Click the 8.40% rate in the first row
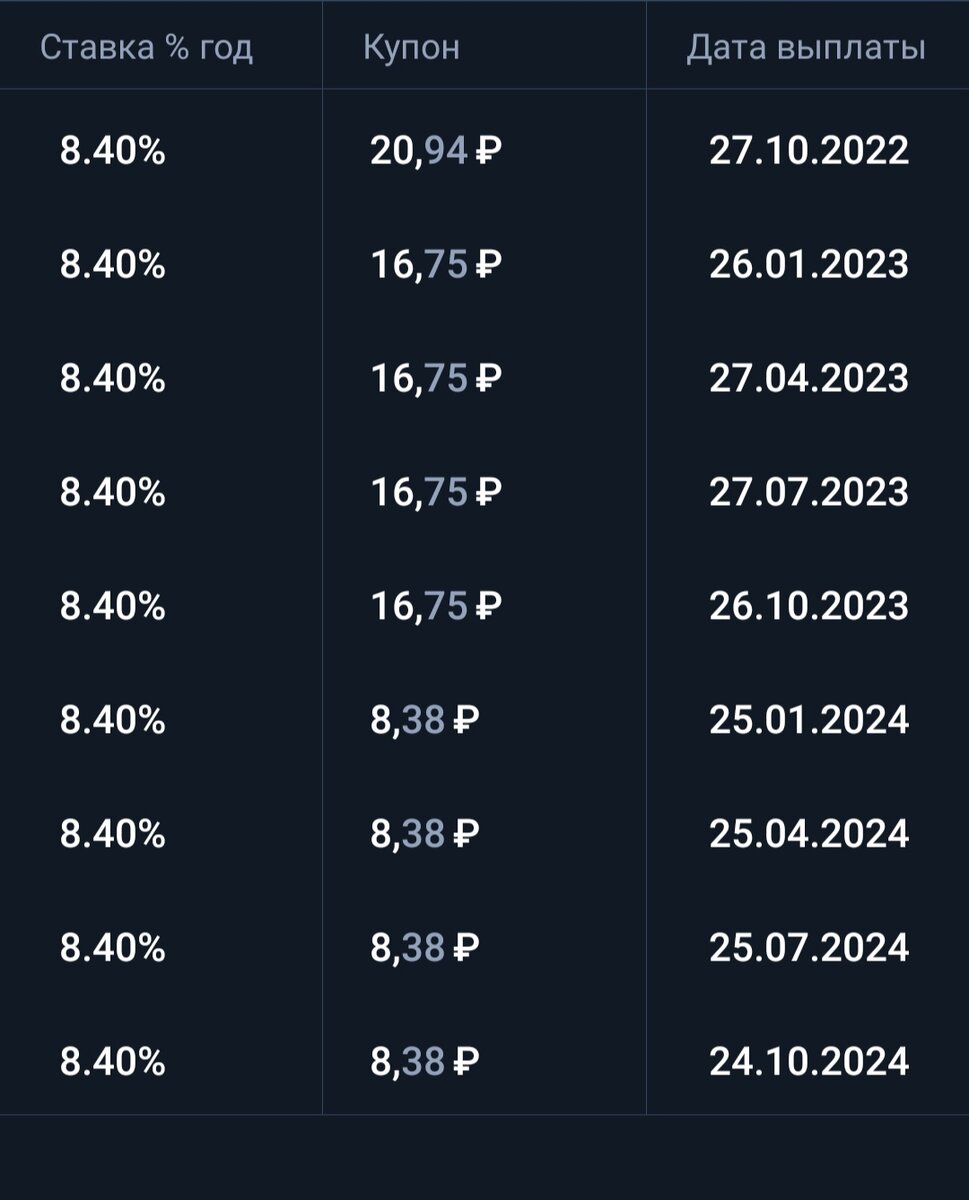The image size is (969, 1200). 113,151
